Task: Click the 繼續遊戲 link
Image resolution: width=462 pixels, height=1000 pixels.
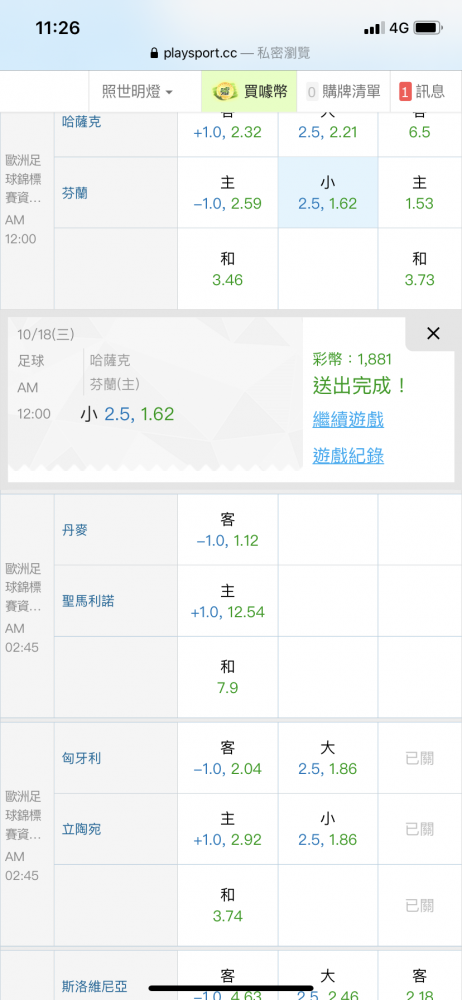Action: click(x=348, y=420)
